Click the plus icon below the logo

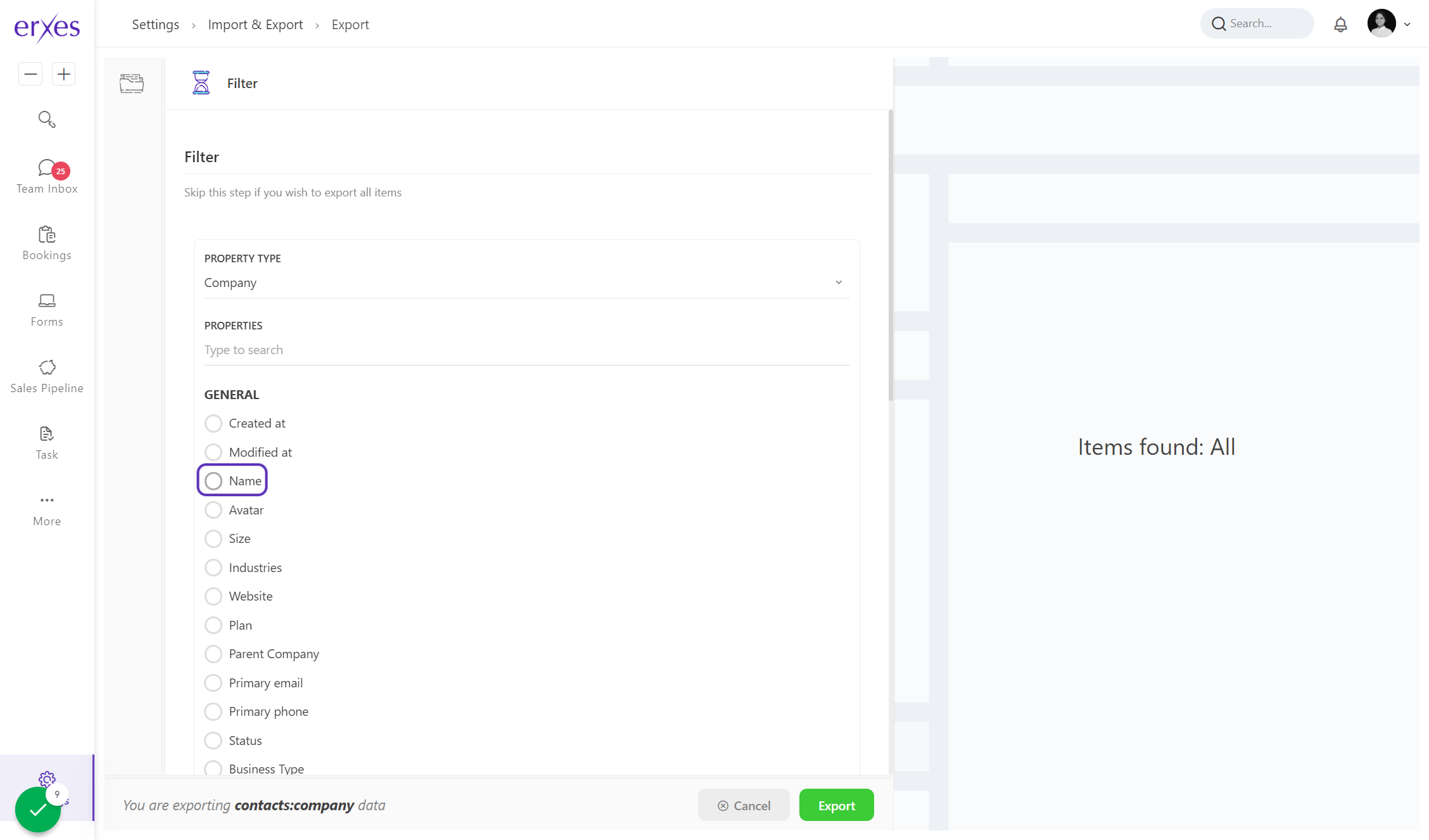click(63, 74)
